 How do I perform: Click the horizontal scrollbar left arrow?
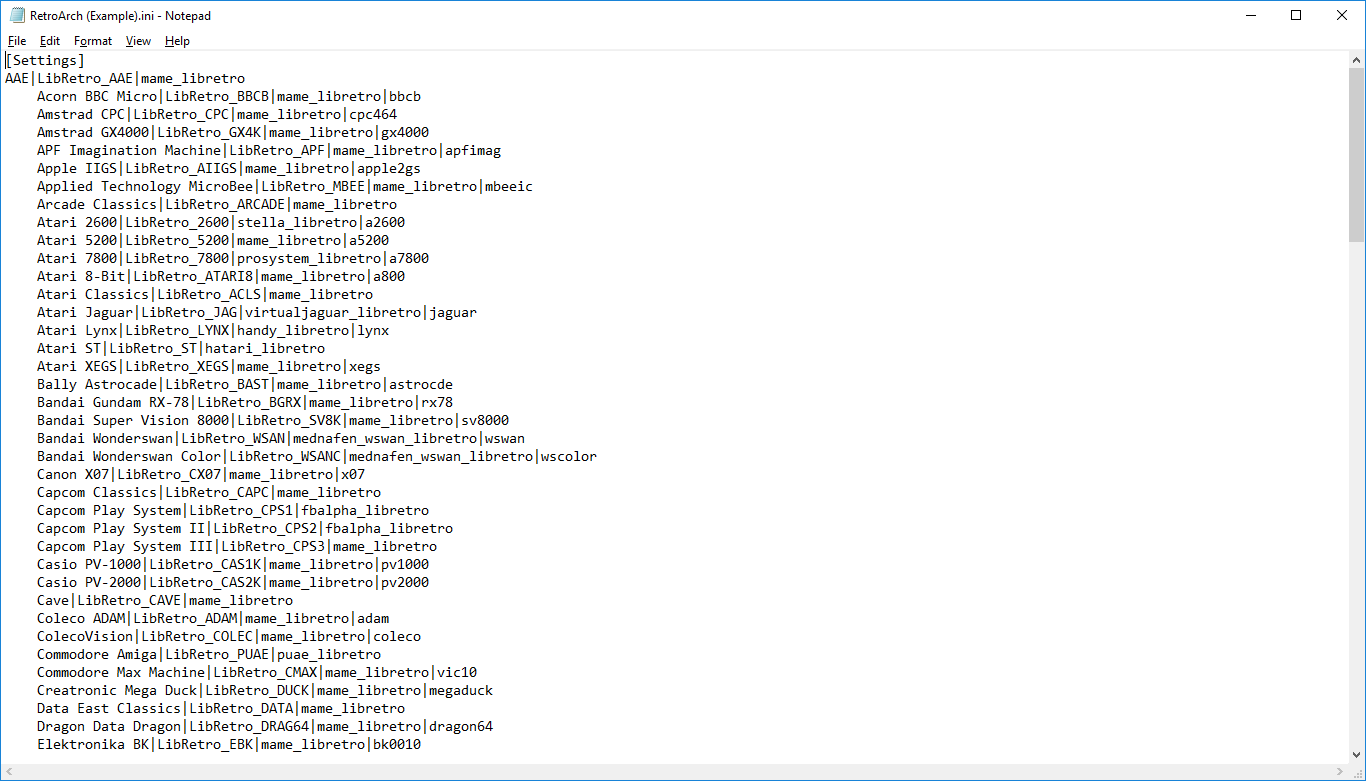click(9, 772)
